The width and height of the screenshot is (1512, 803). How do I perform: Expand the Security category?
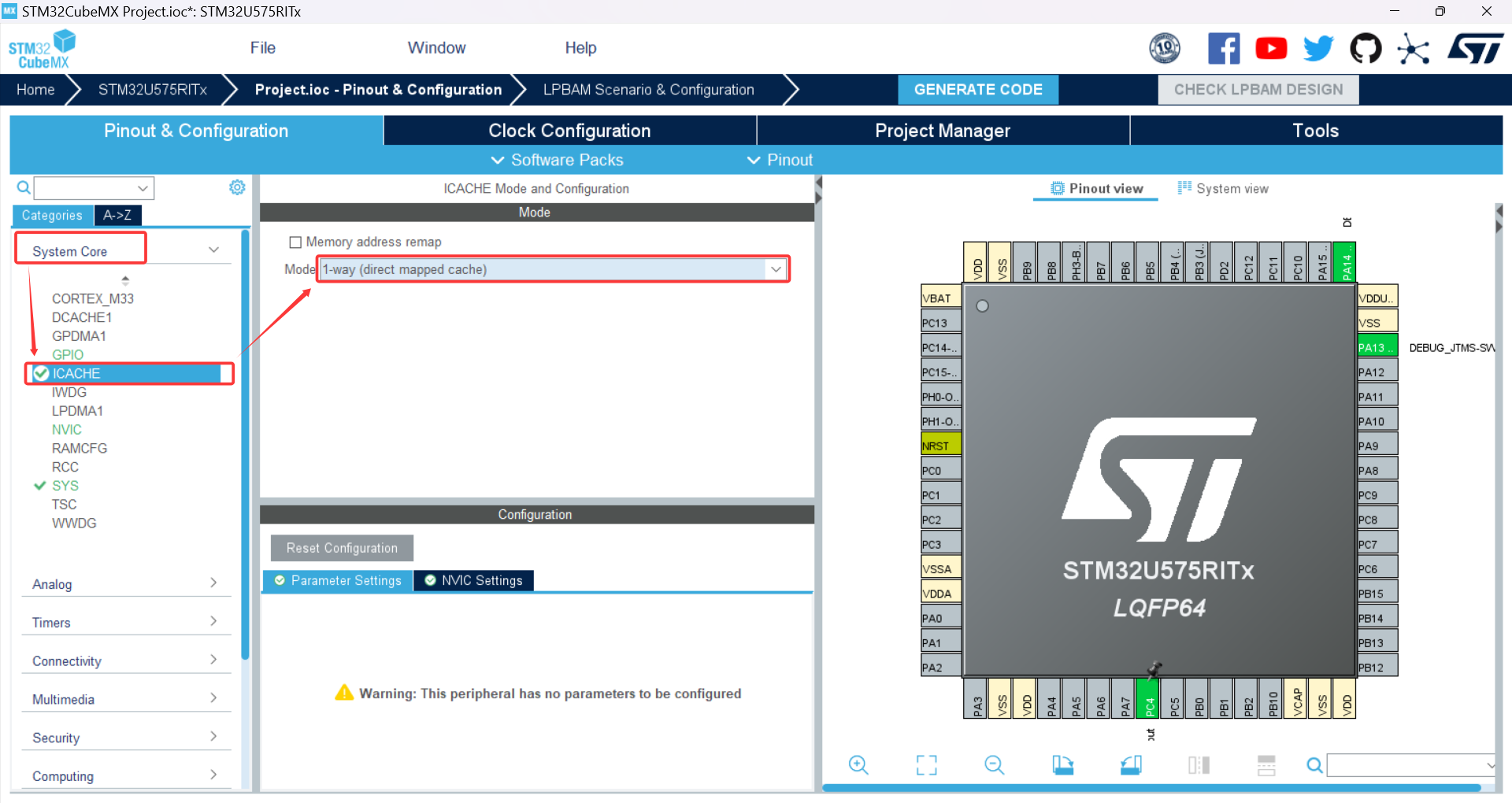[x=126, y=738]
